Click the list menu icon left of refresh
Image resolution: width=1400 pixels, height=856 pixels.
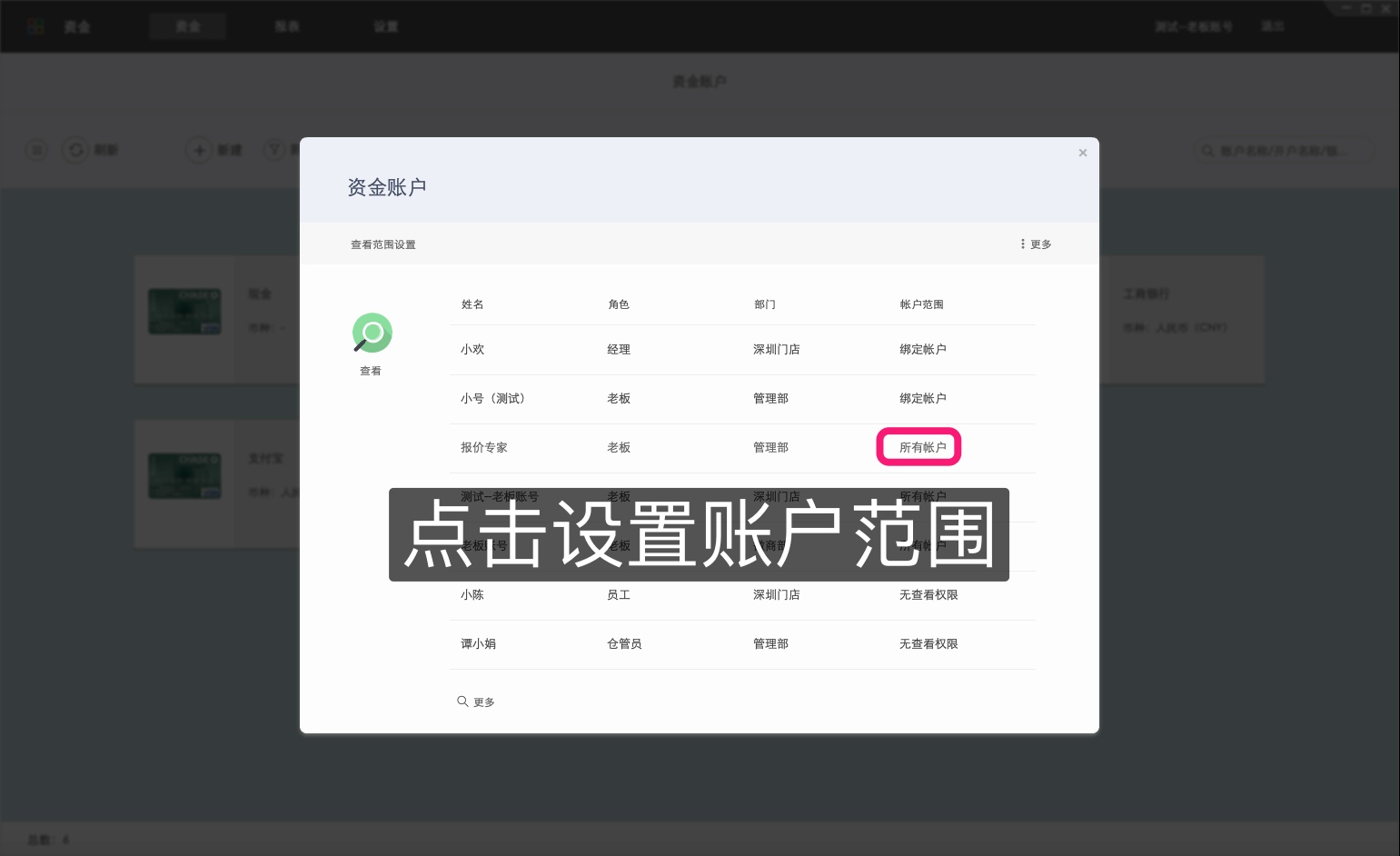point(35,150)
